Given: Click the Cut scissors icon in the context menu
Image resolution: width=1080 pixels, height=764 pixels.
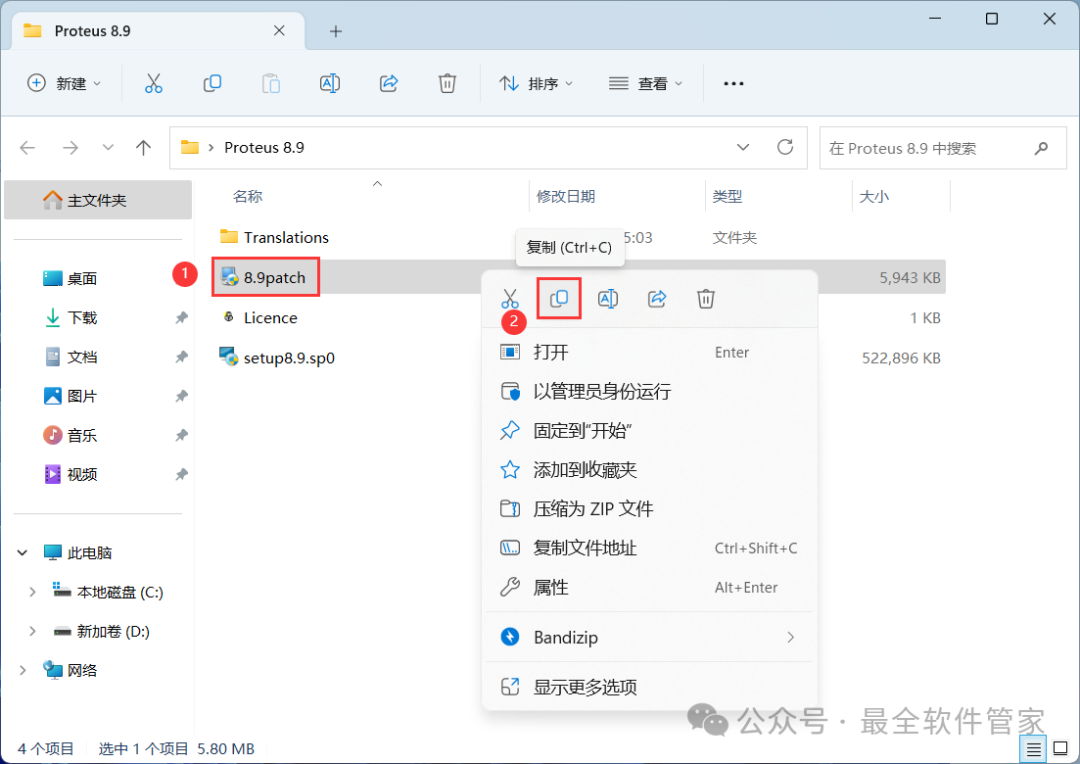Looking at the screenshot, I should pos(510,299).
